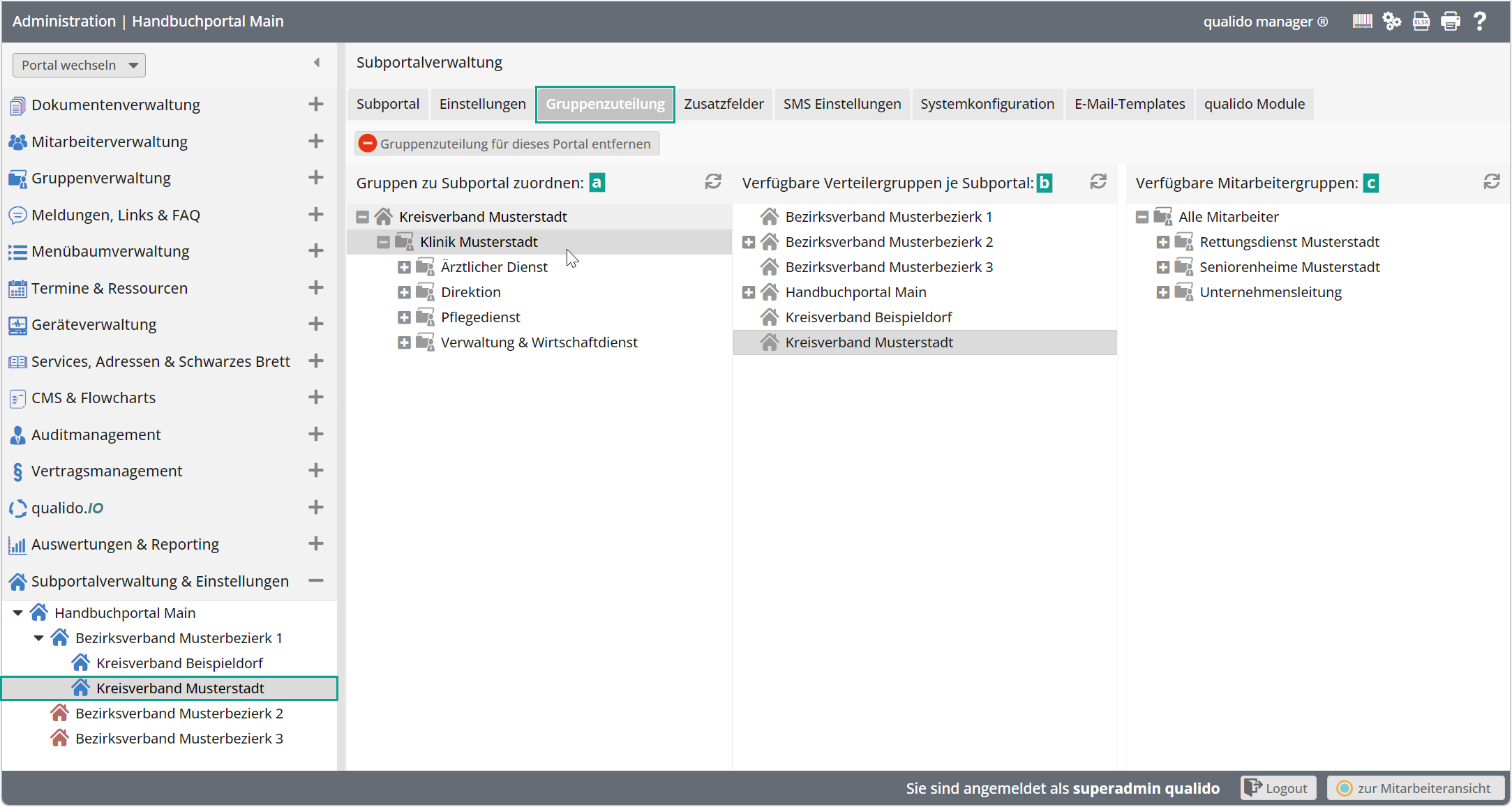This screenshot has width=1512, height=807.
Task: Expand Unternehmensleitung node
Action: click(x=1163, y=292)
